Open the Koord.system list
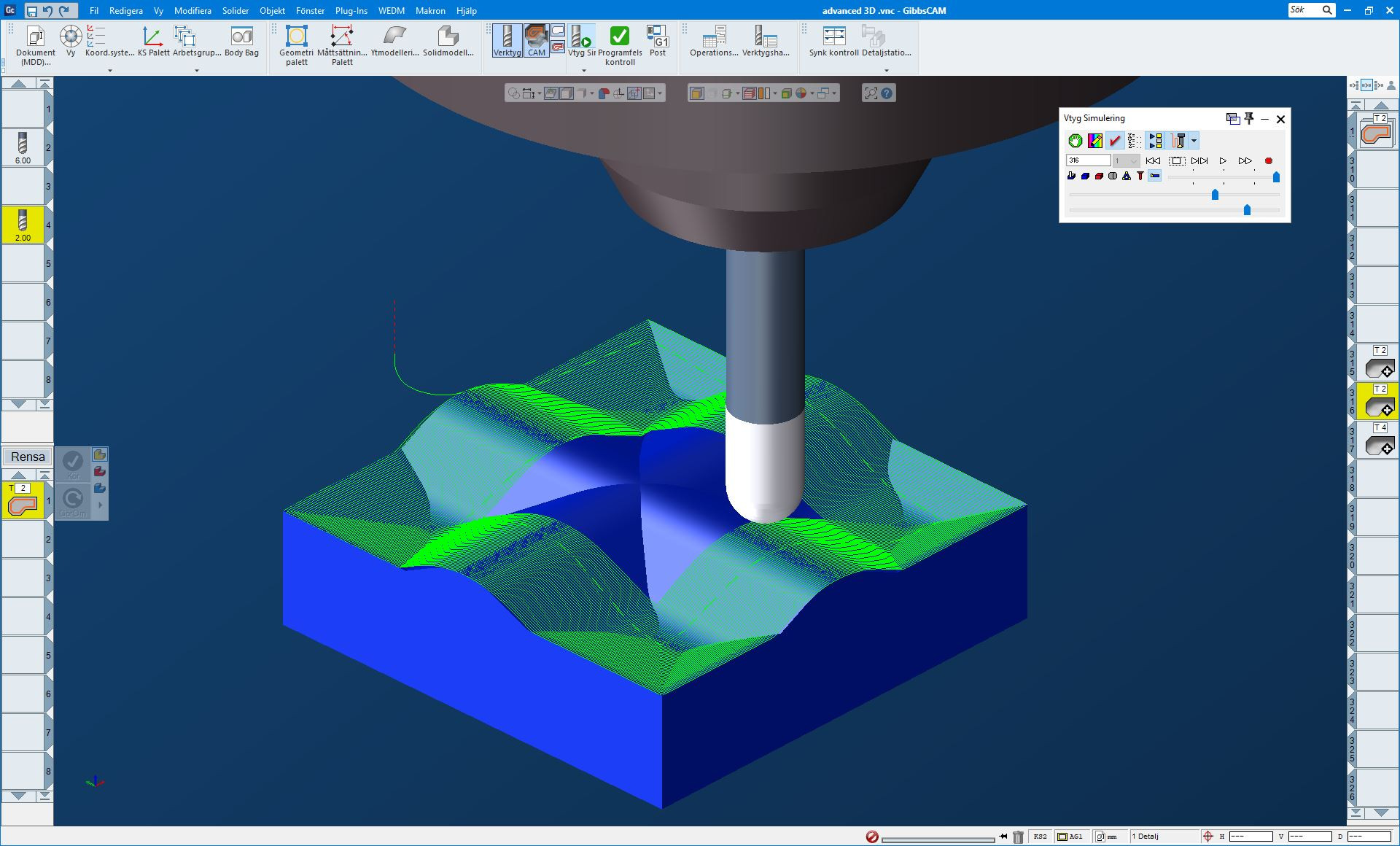This screenshot has height=846, width=1400. coord(109,41)
